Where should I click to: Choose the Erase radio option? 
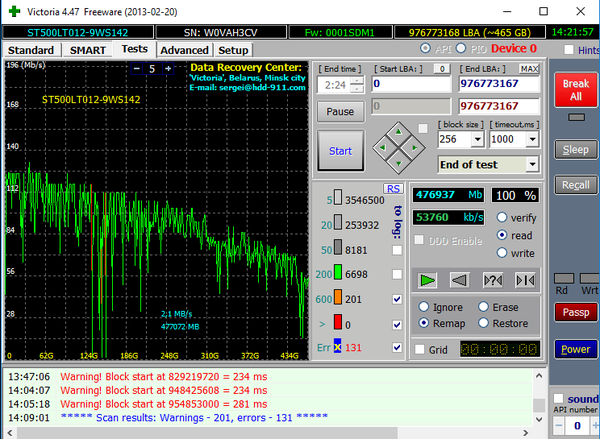[x=485, y=307]
